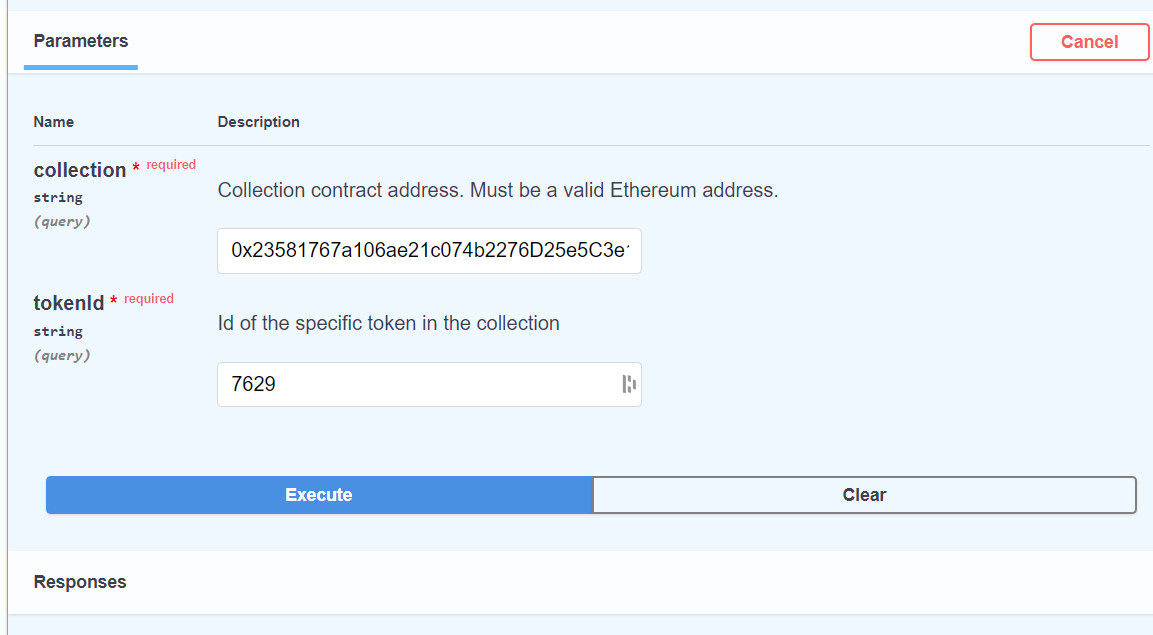1153x635 pixels.
Task: Click the string type label under tokenId
Action: click(x=58, y=331)
